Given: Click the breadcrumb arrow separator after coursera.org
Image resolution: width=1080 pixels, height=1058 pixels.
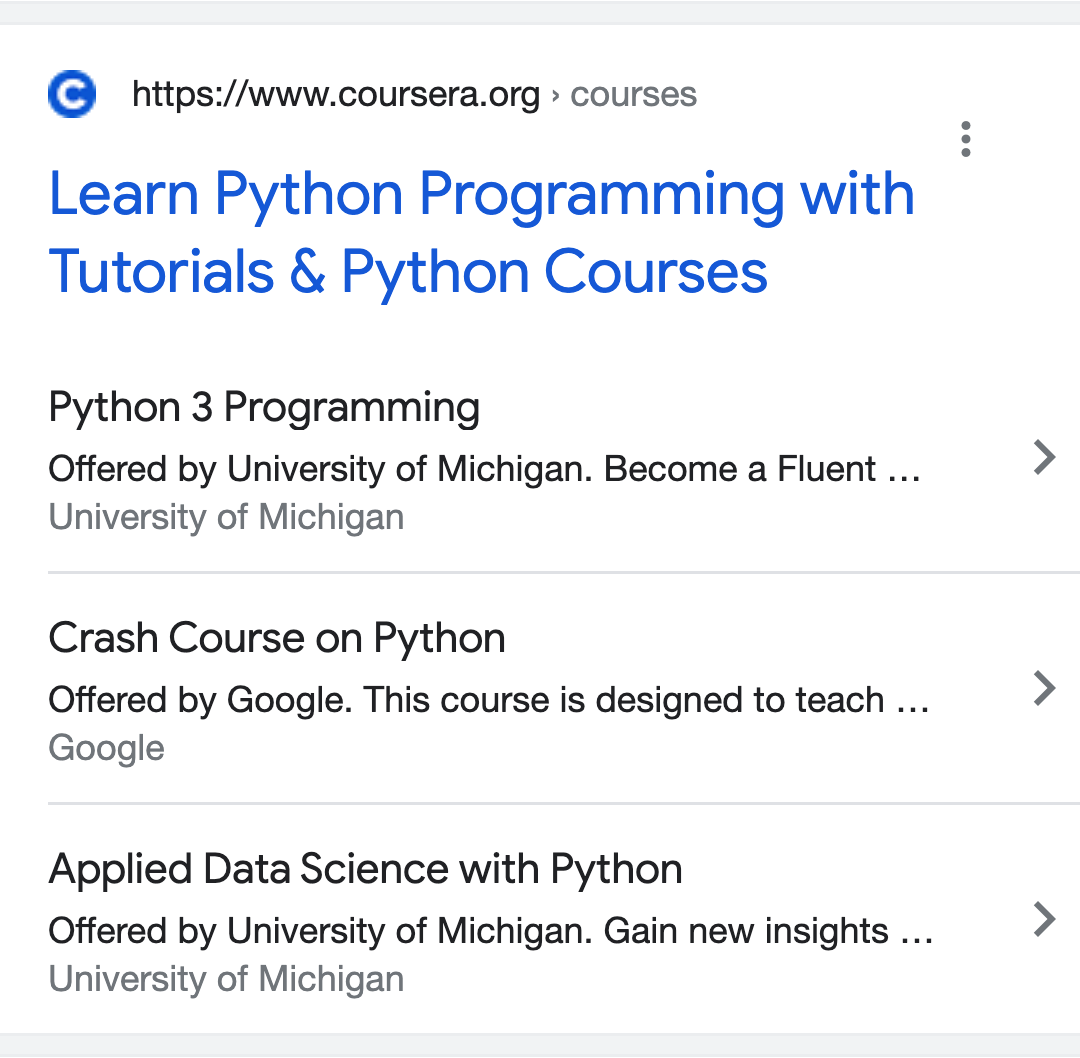Looking at the screenshot, I should point(555,96).
